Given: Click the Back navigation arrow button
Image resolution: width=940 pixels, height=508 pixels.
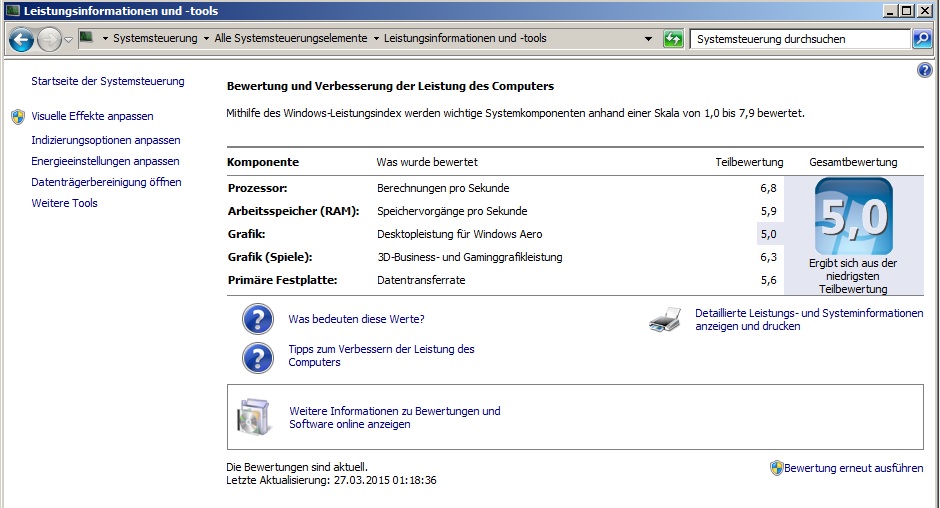Looking at the screenshot, I should 21,40.
